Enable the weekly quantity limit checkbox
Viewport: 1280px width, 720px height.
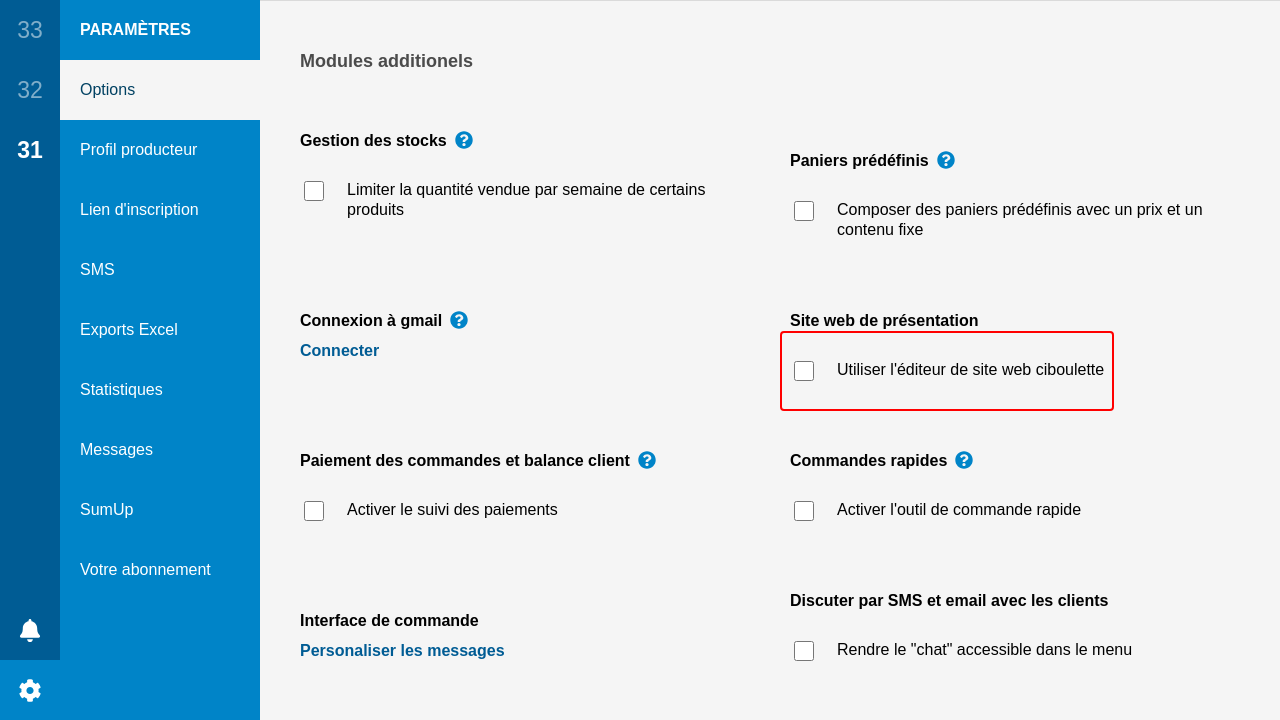pyautogui.click(x=314, y=191)
